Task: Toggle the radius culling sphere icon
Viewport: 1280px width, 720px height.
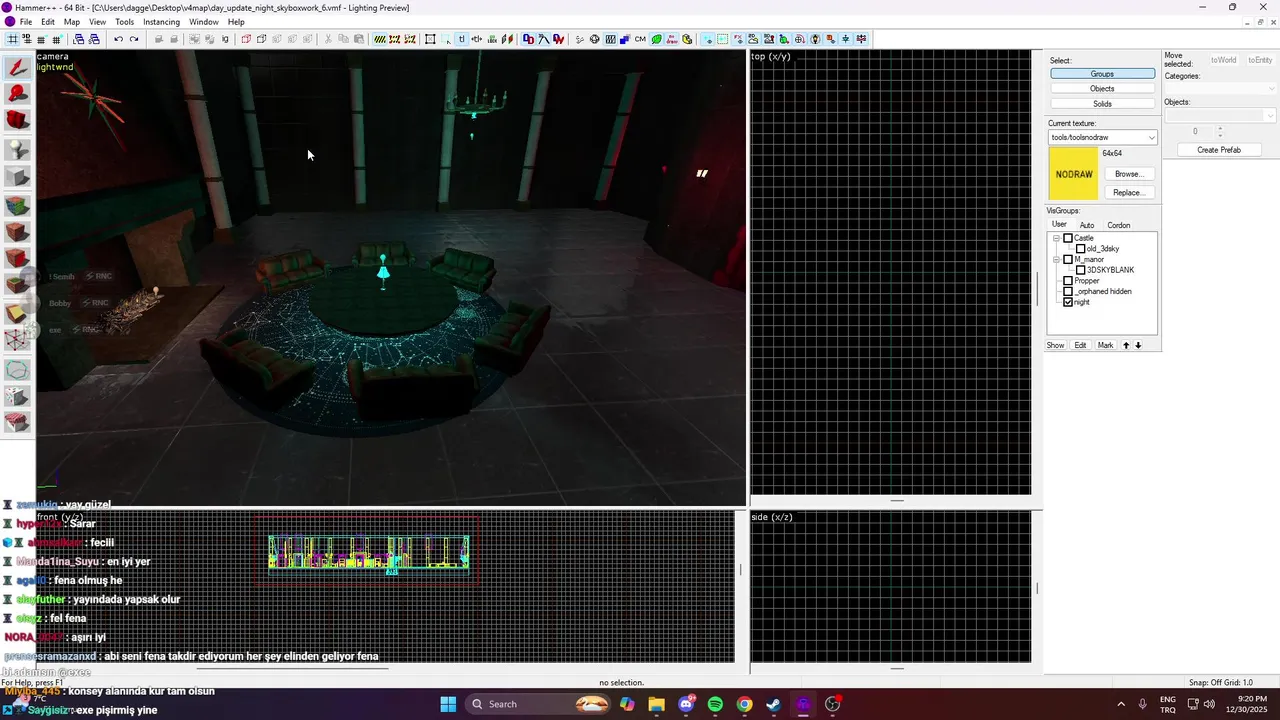Action: (594, 39)
